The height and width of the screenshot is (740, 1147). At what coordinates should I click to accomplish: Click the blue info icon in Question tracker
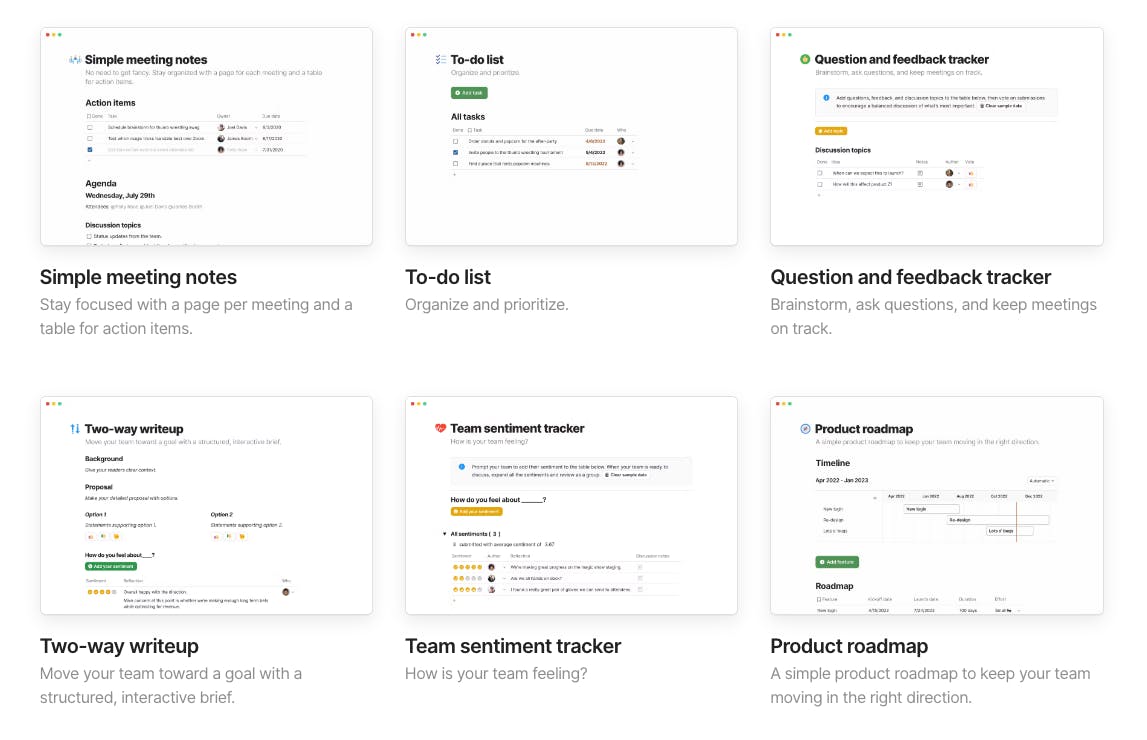click(x=826, y=98)
